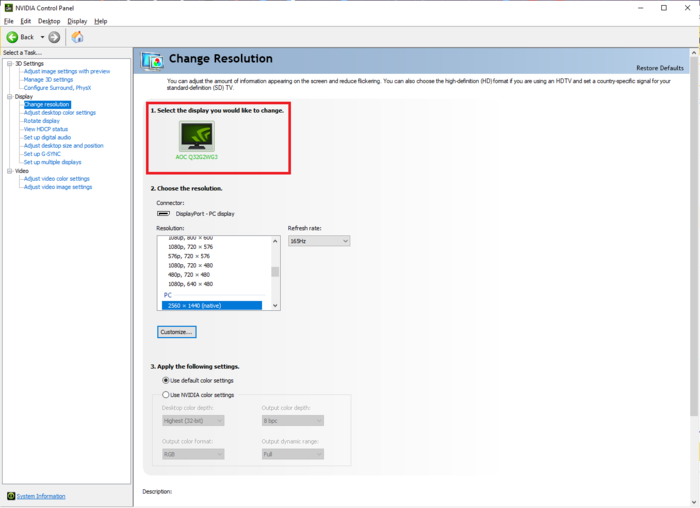The image size is (700, 508).
Task: Open the Display menu
Action: coord(77,21)
